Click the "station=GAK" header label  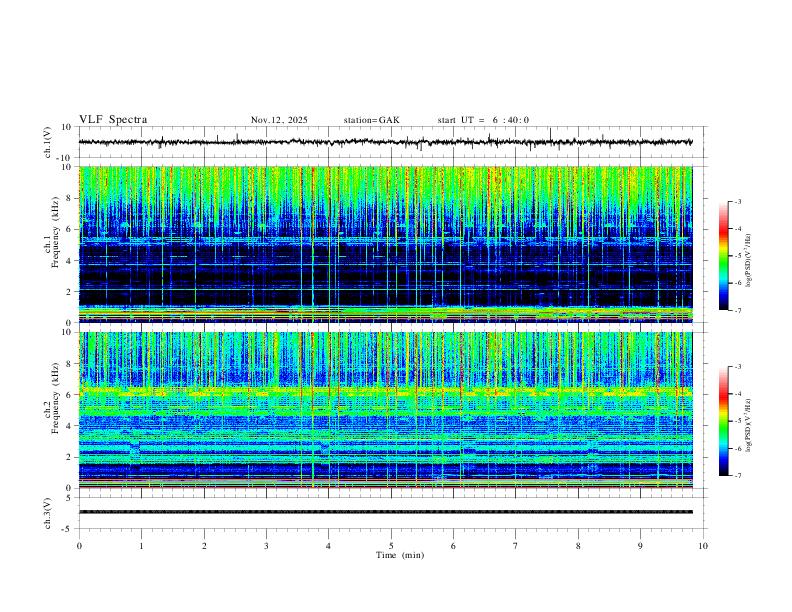coord(371,120)
